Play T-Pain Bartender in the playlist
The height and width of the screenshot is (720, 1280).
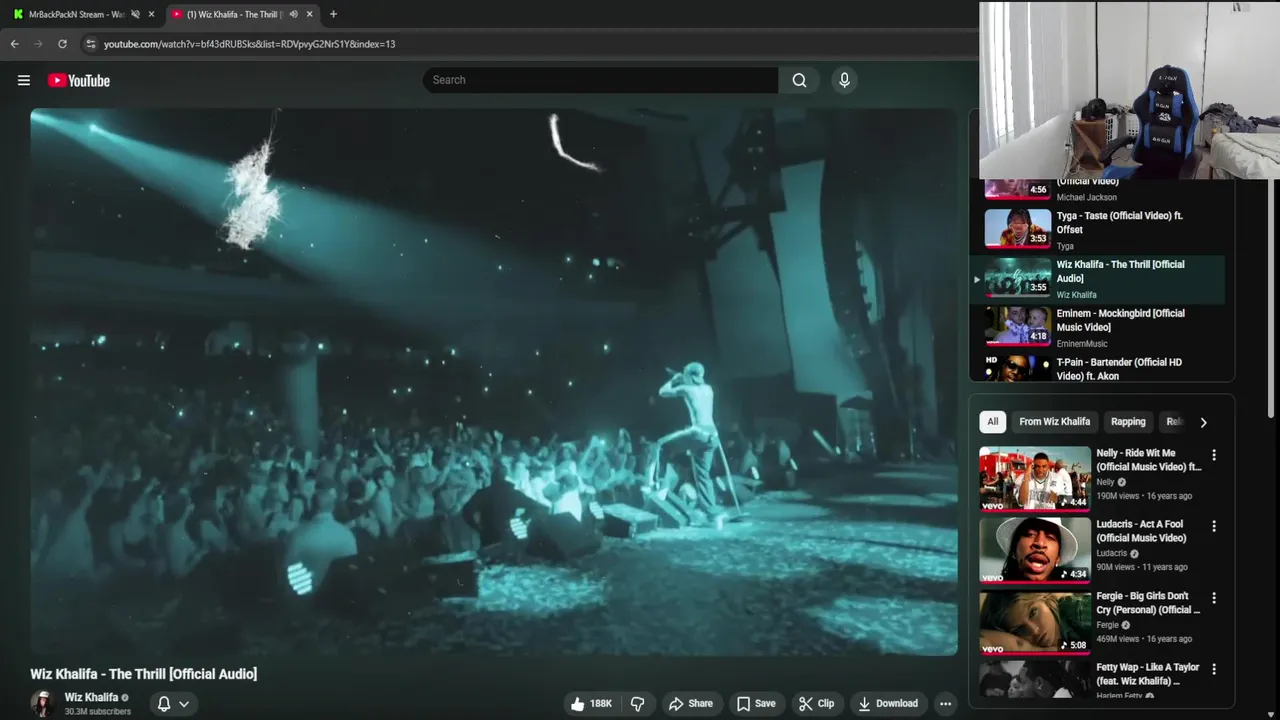[x=1097, y=368]
